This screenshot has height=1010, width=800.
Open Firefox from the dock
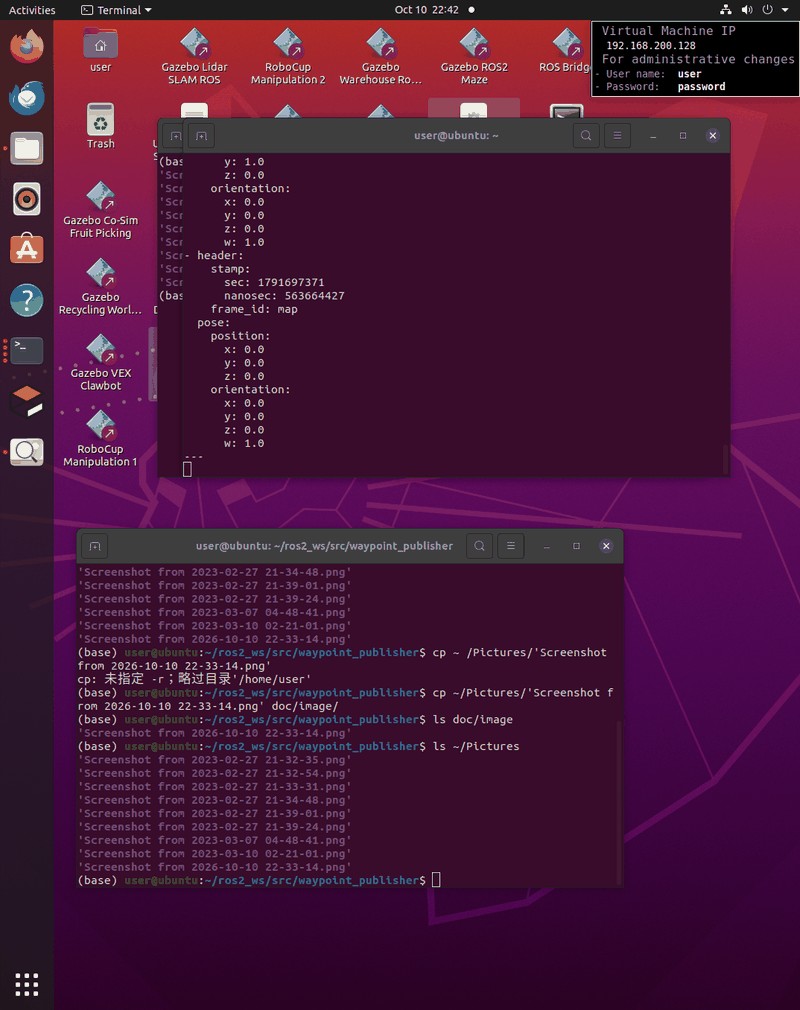click(x=26, y=46)
